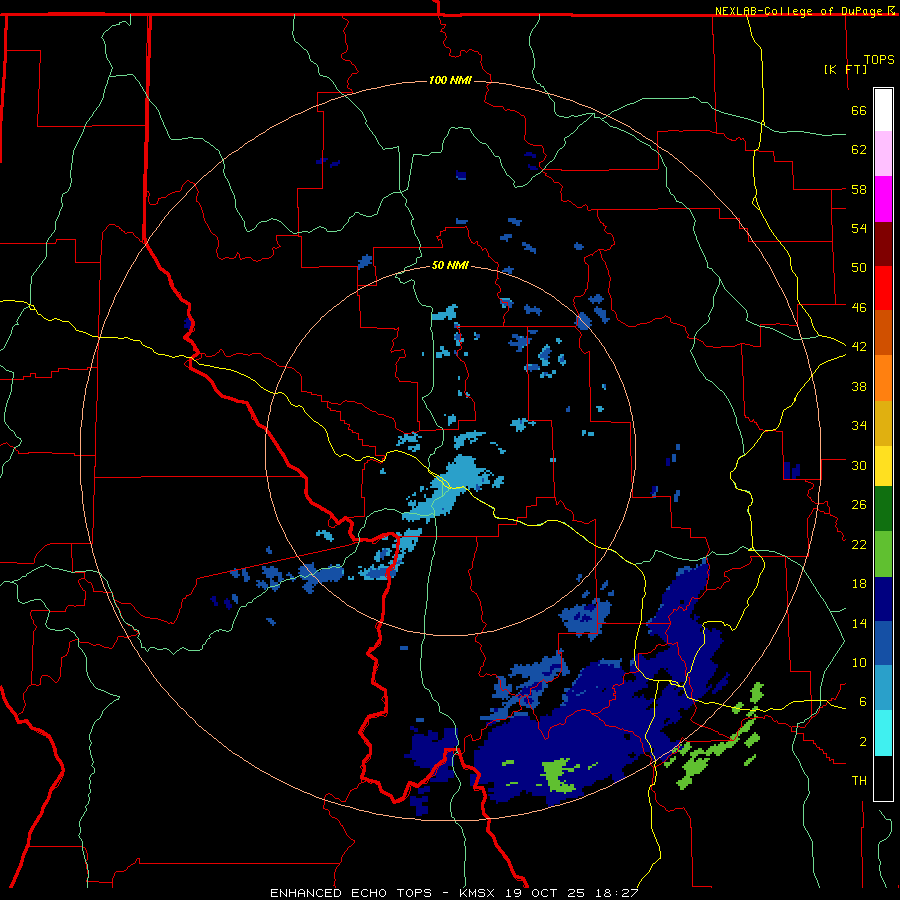
Task: Click the "18" legend value
Action: 859,584
